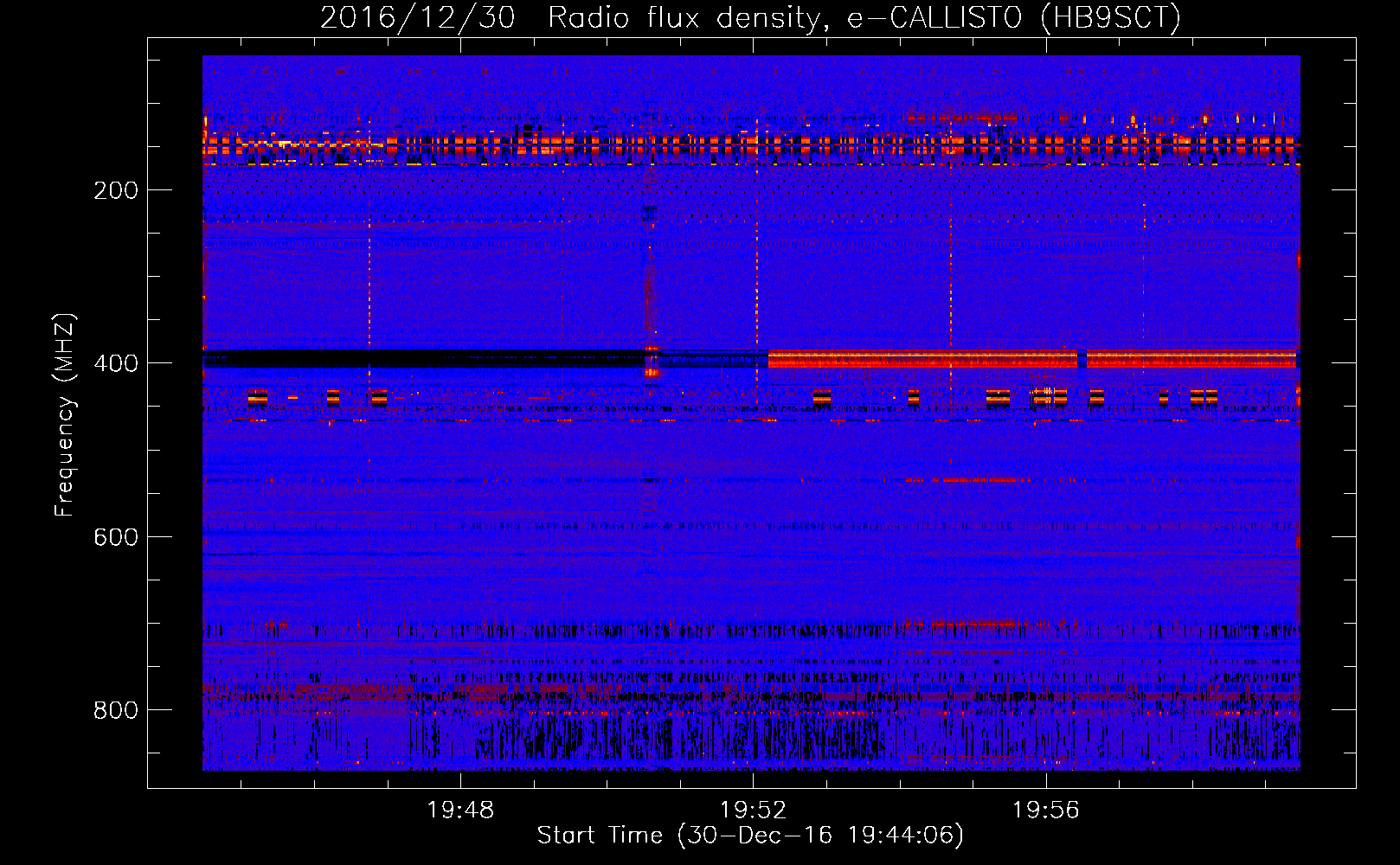Click the bright red band near 400 MHz
This screenshot has height=865, width=1400.
1032,359
